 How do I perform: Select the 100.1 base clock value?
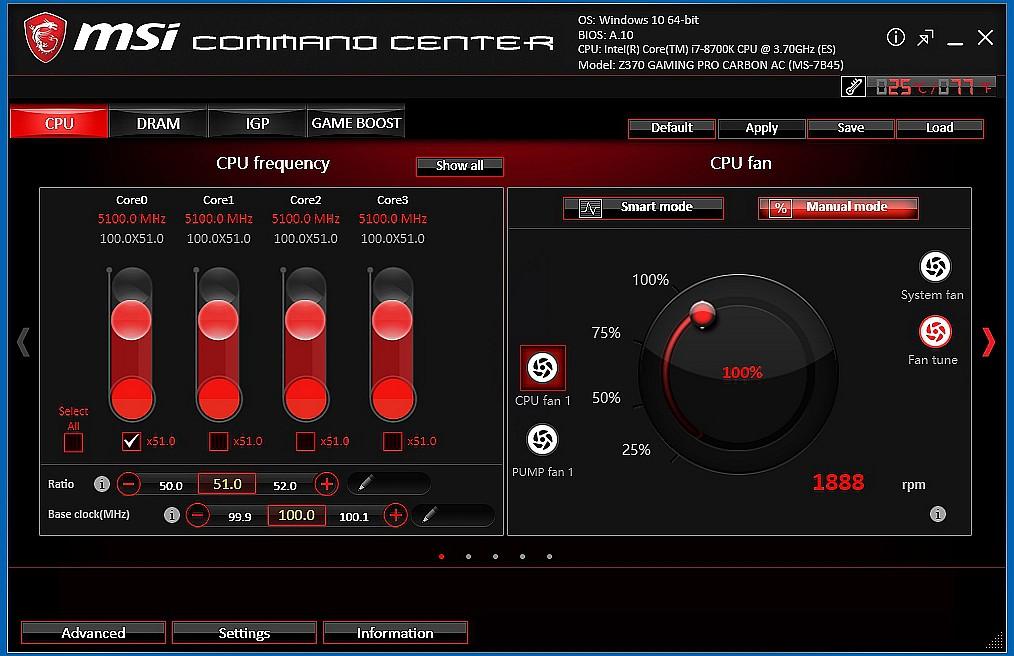(354, 517)
